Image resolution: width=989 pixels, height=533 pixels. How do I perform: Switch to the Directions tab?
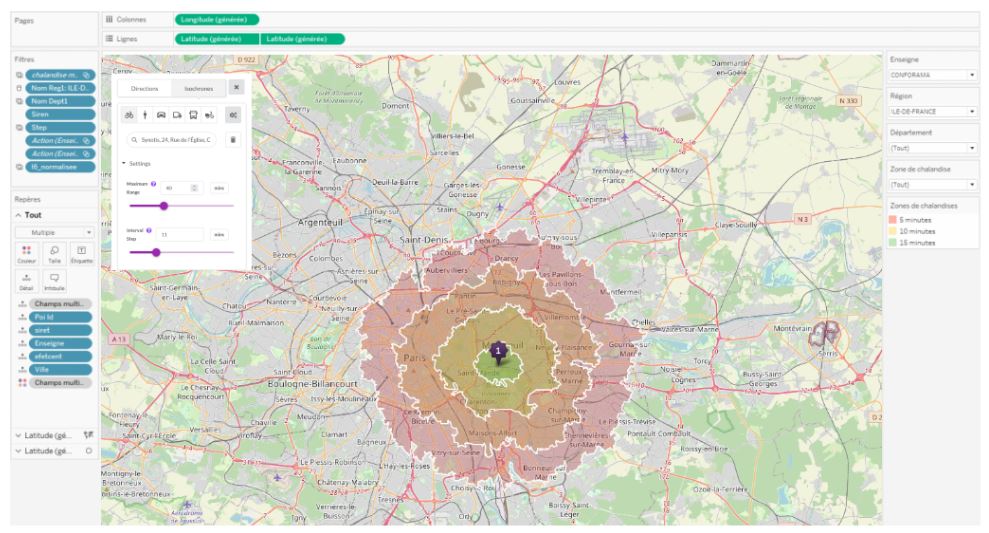(146, 88)
